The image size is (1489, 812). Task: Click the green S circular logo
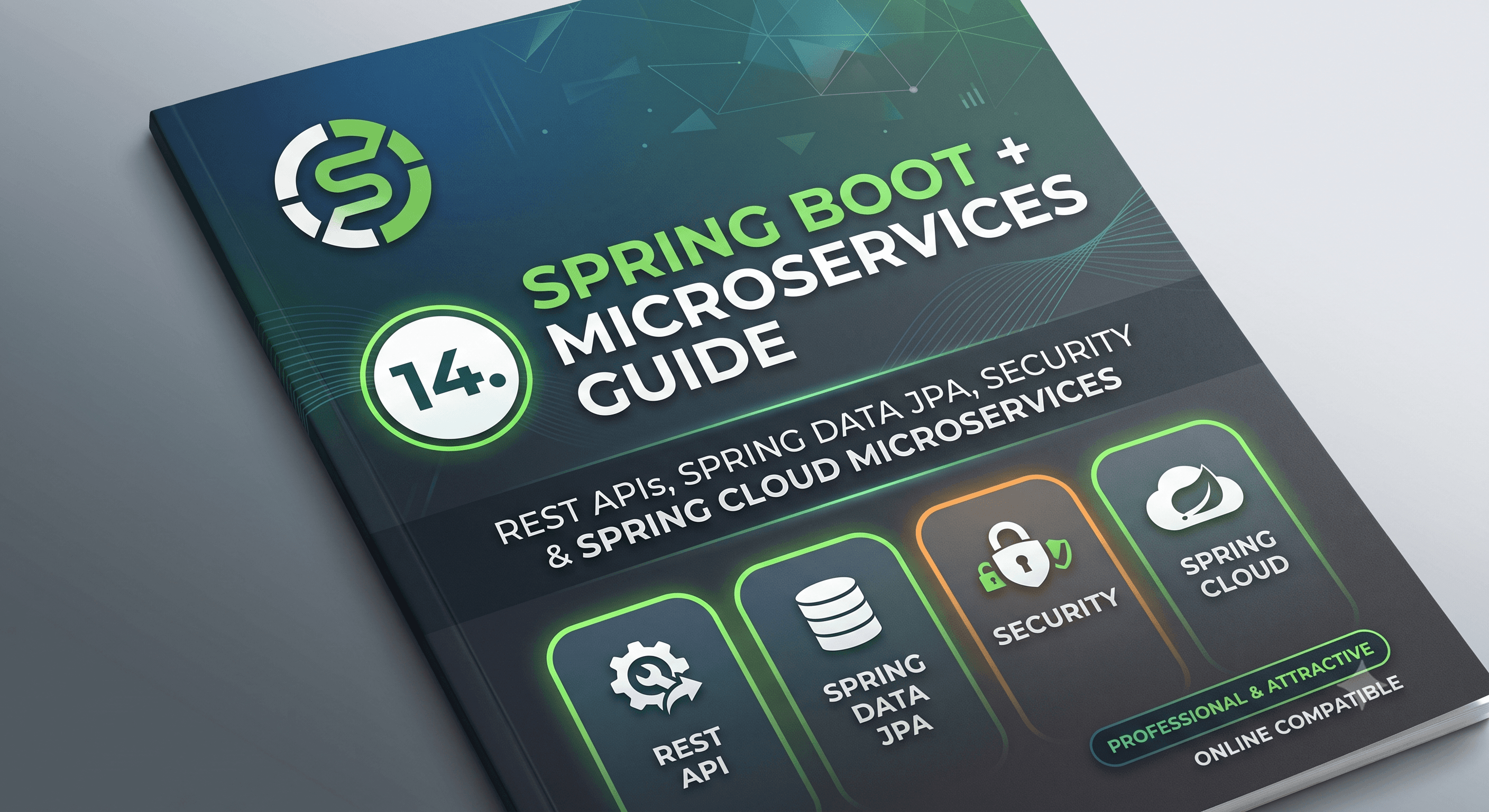(x=353, y=183)
